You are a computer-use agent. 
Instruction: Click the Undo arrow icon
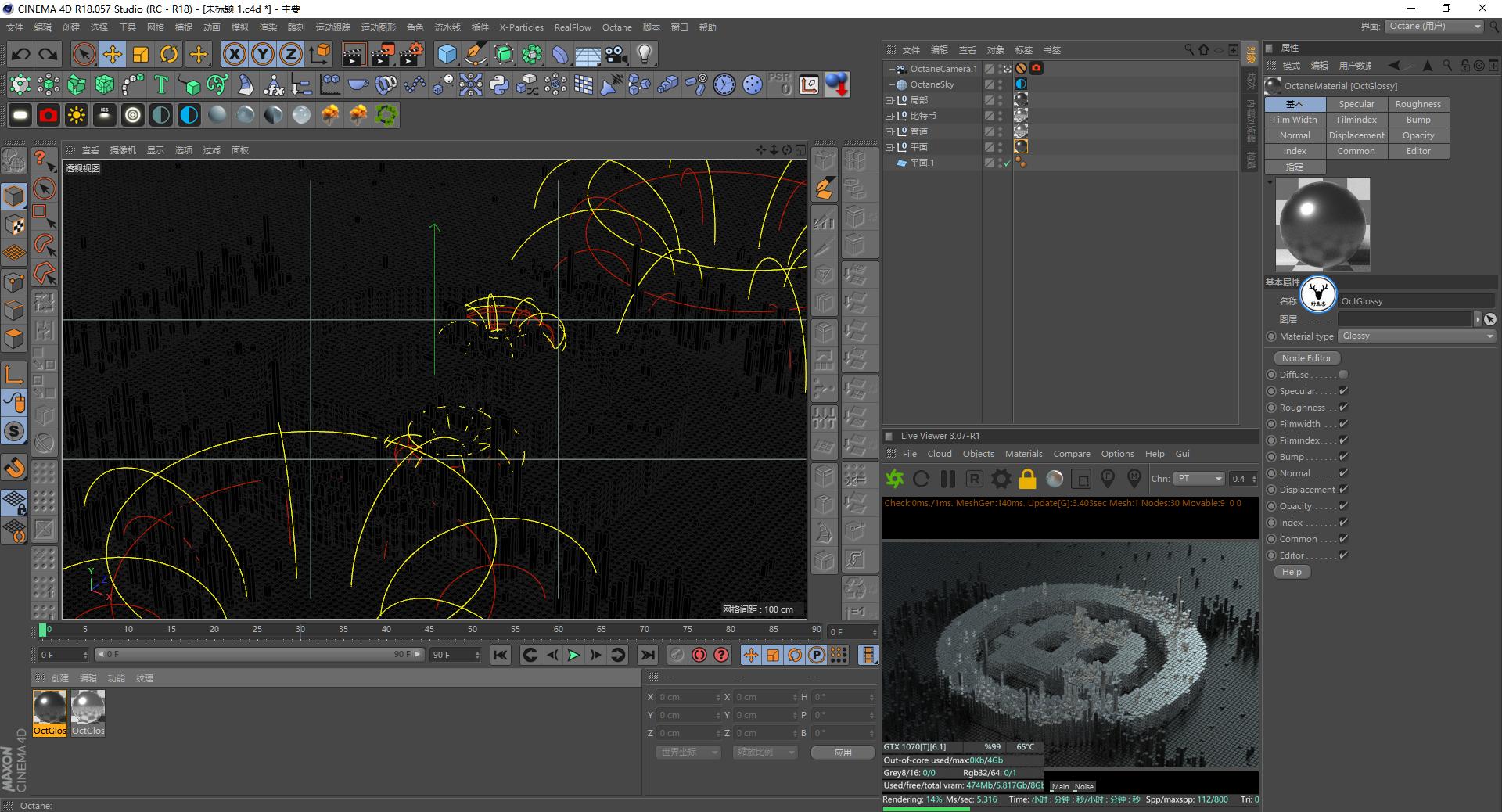[x=20, y=54]
